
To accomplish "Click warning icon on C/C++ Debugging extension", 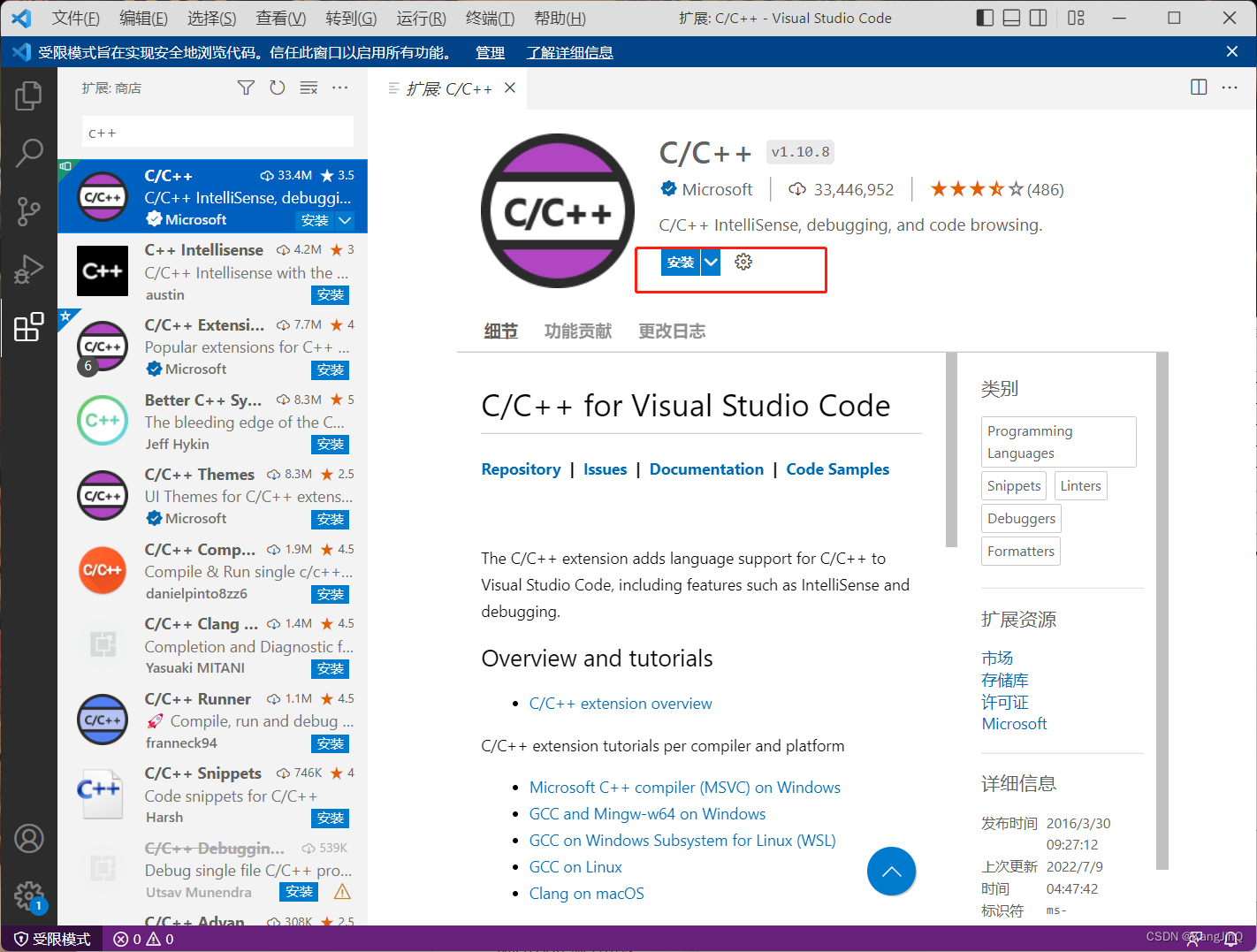I will (342, 892).
